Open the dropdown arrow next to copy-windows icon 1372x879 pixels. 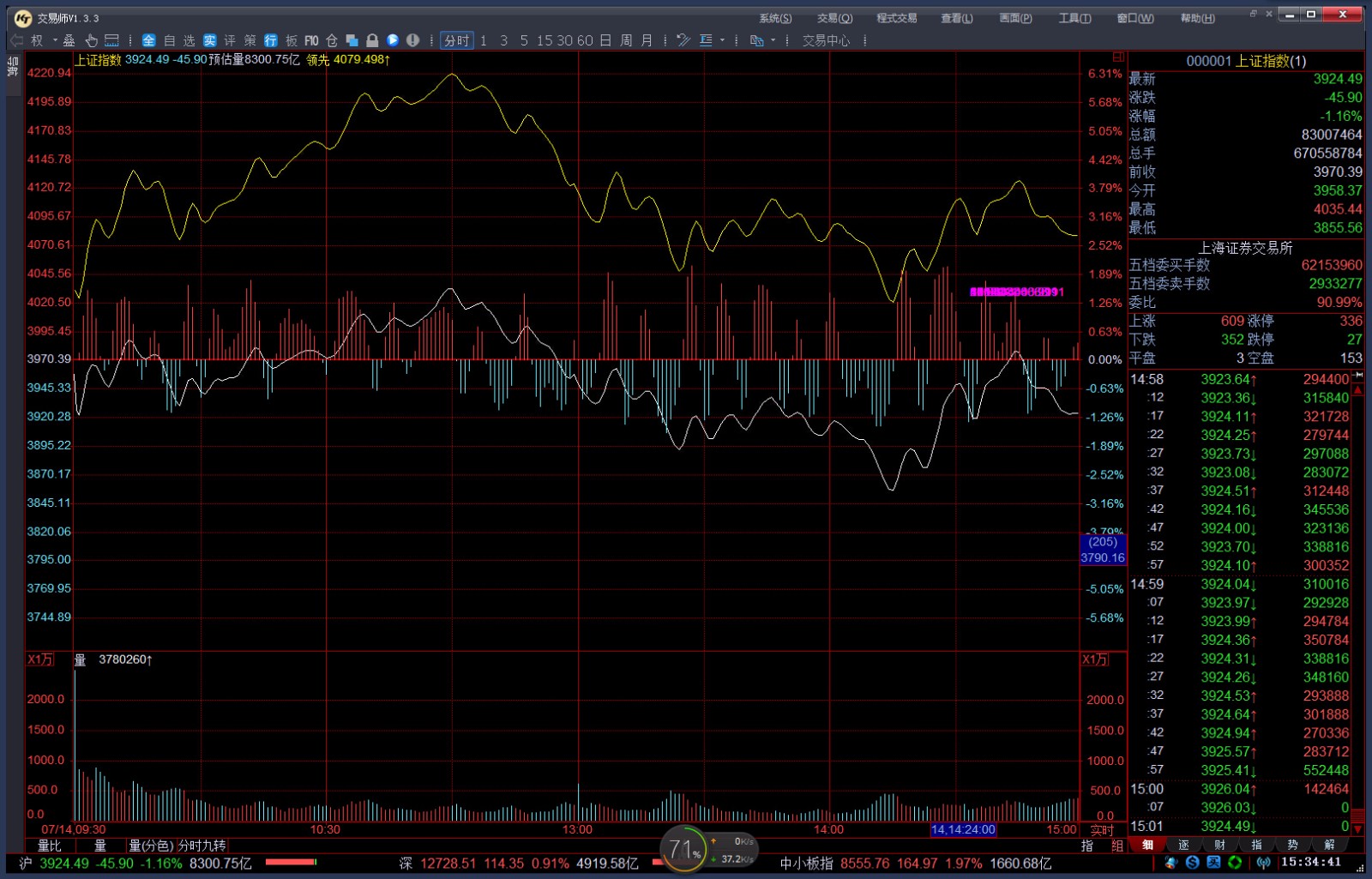773,40
